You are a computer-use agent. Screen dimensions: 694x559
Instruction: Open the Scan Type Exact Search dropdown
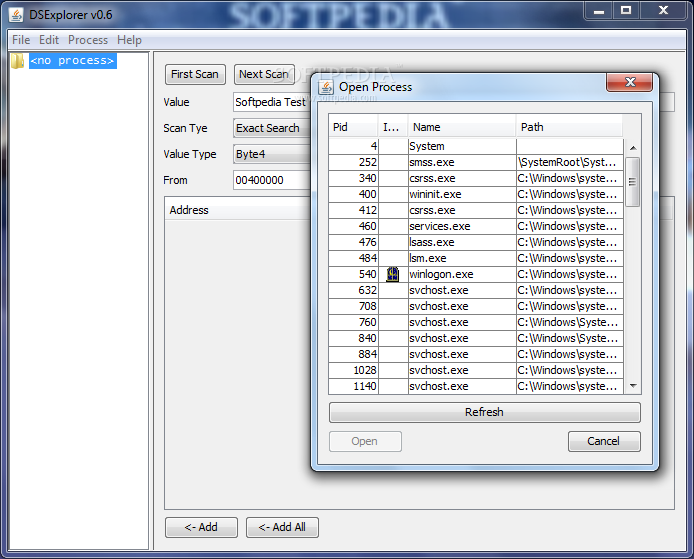pyautogui.click(x=272, y=128)
